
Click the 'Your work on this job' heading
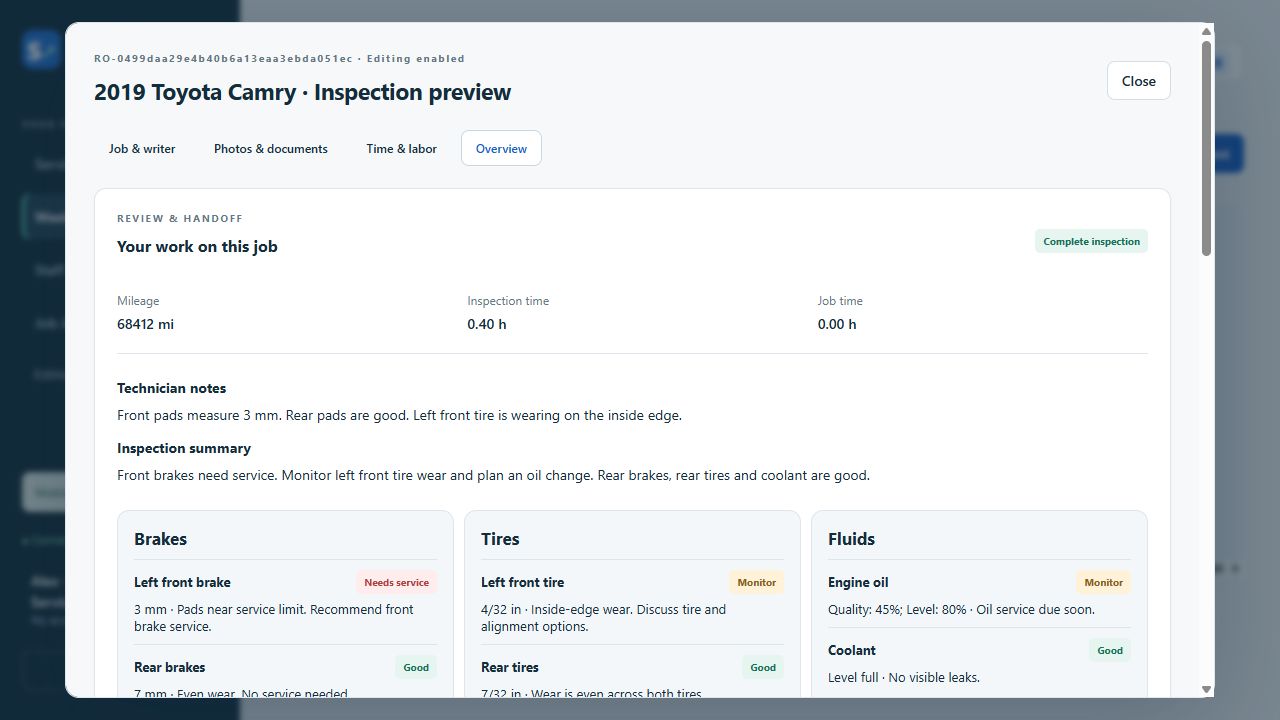pos(197,246)
